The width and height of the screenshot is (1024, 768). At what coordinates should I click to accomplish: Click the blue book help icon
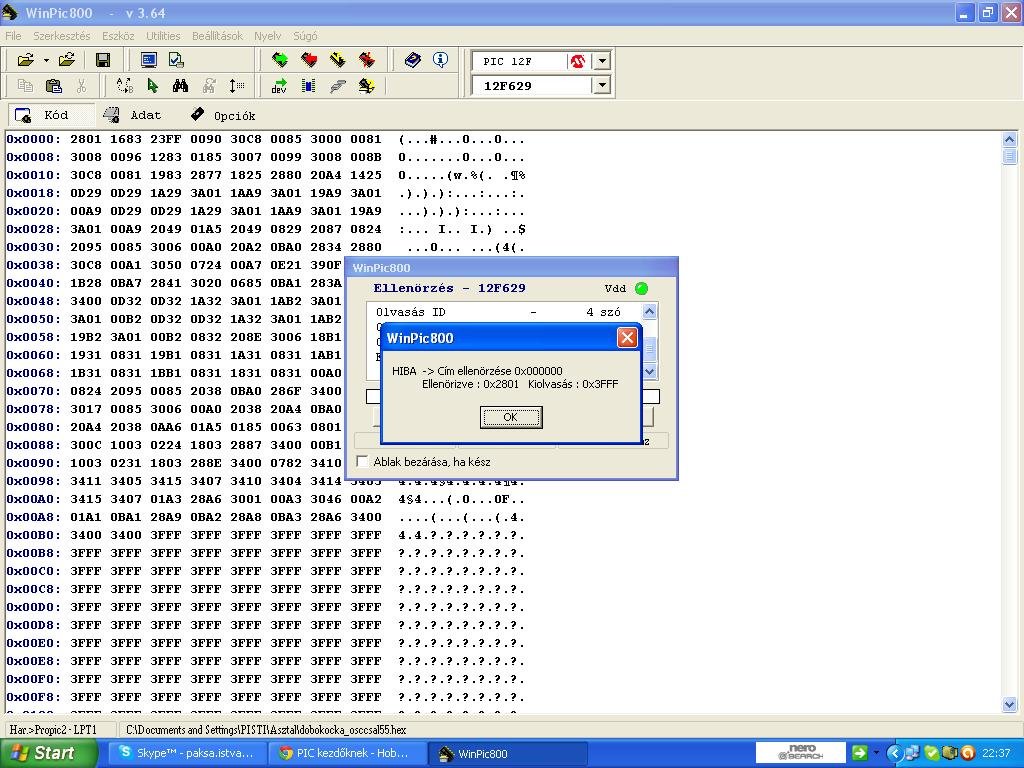point(413,60)
